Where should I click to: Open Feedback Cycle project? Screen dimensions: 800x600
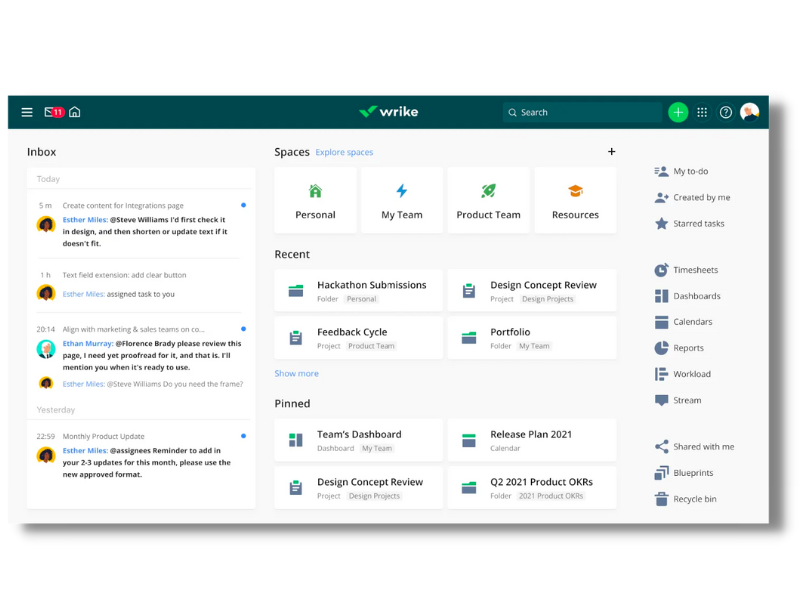click(358, 338)
